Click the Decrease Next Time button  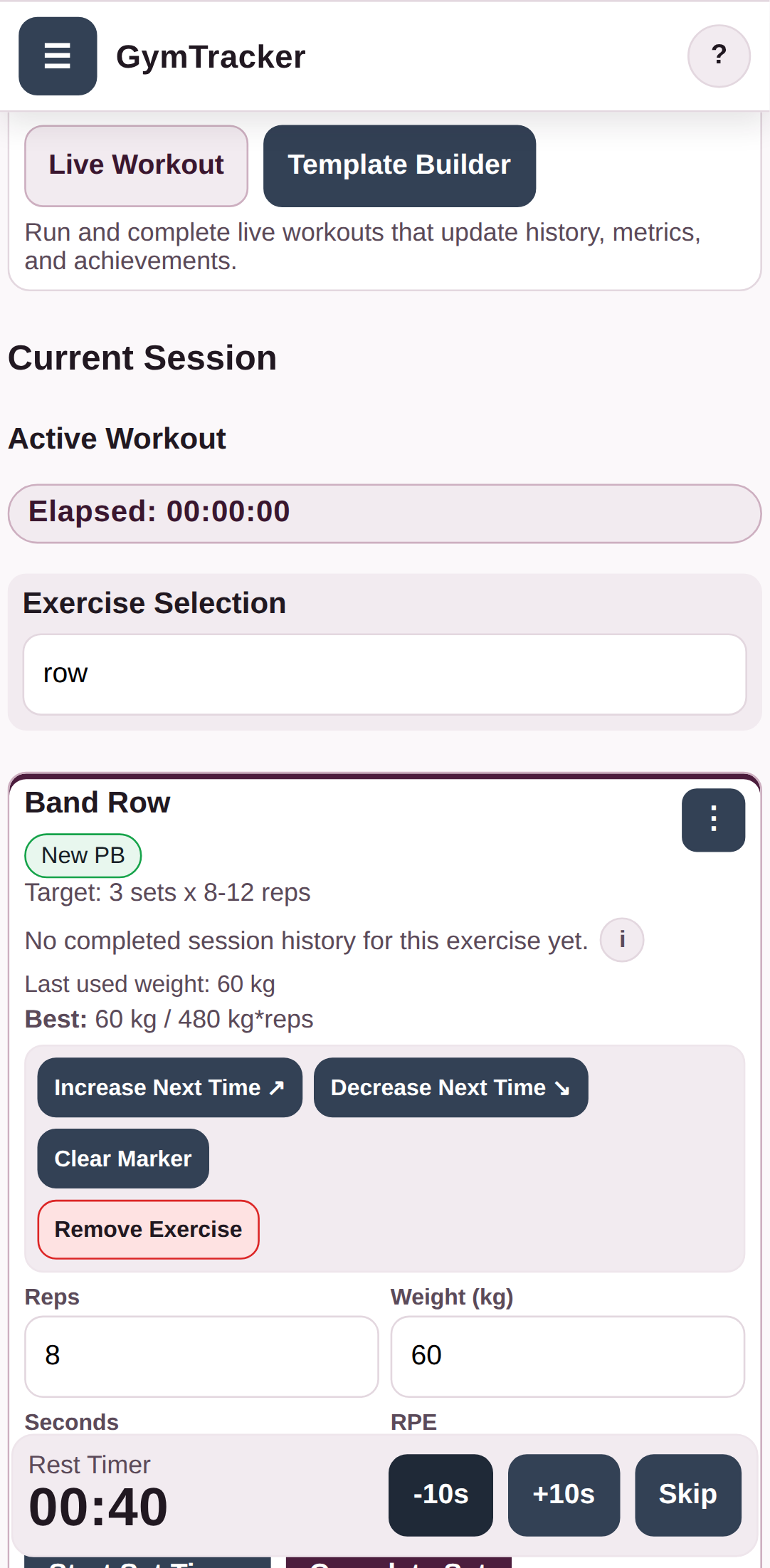(x=450, y=1087)
